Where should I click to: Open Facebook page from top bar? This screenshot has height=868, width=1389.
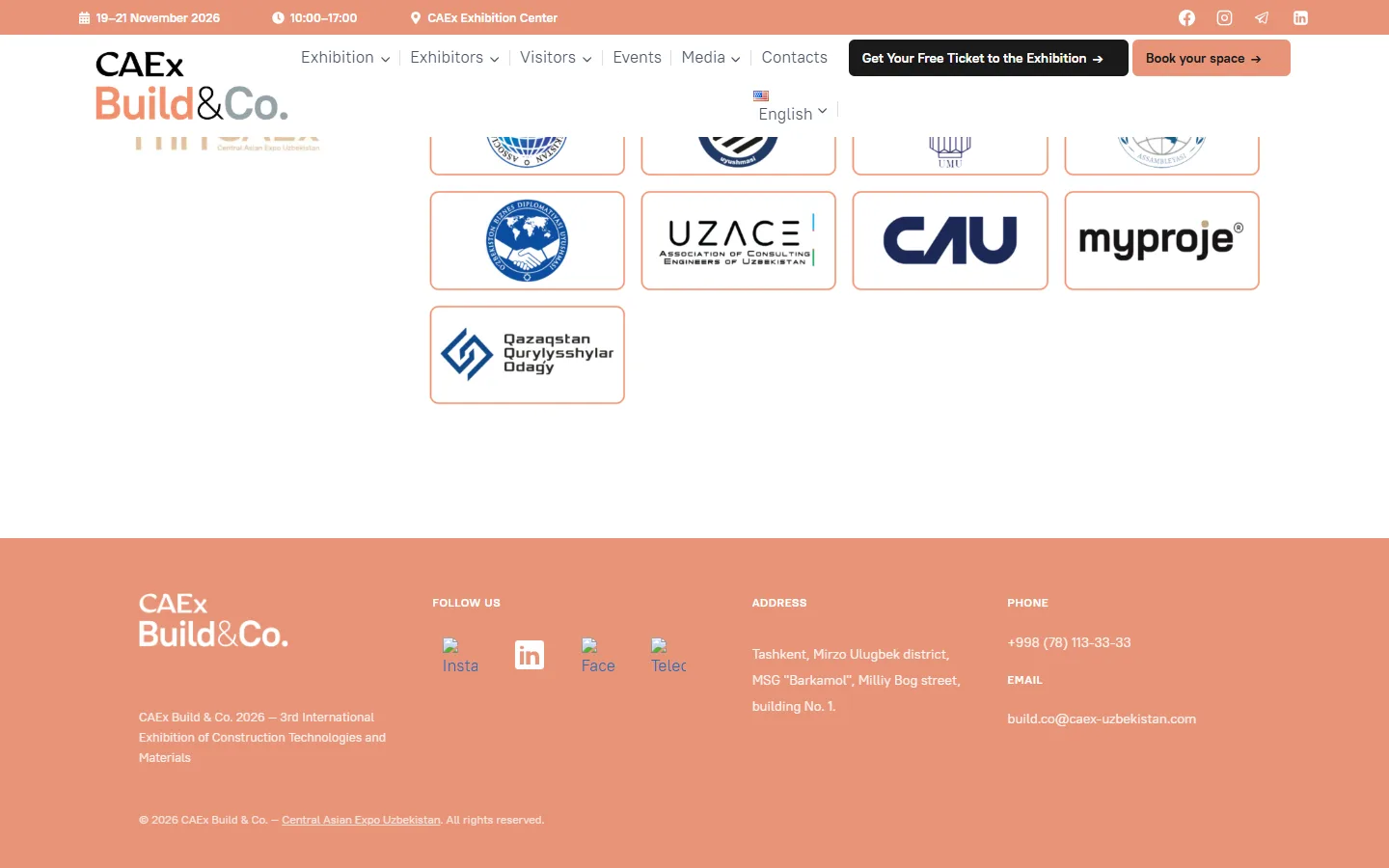[1186, 17]
